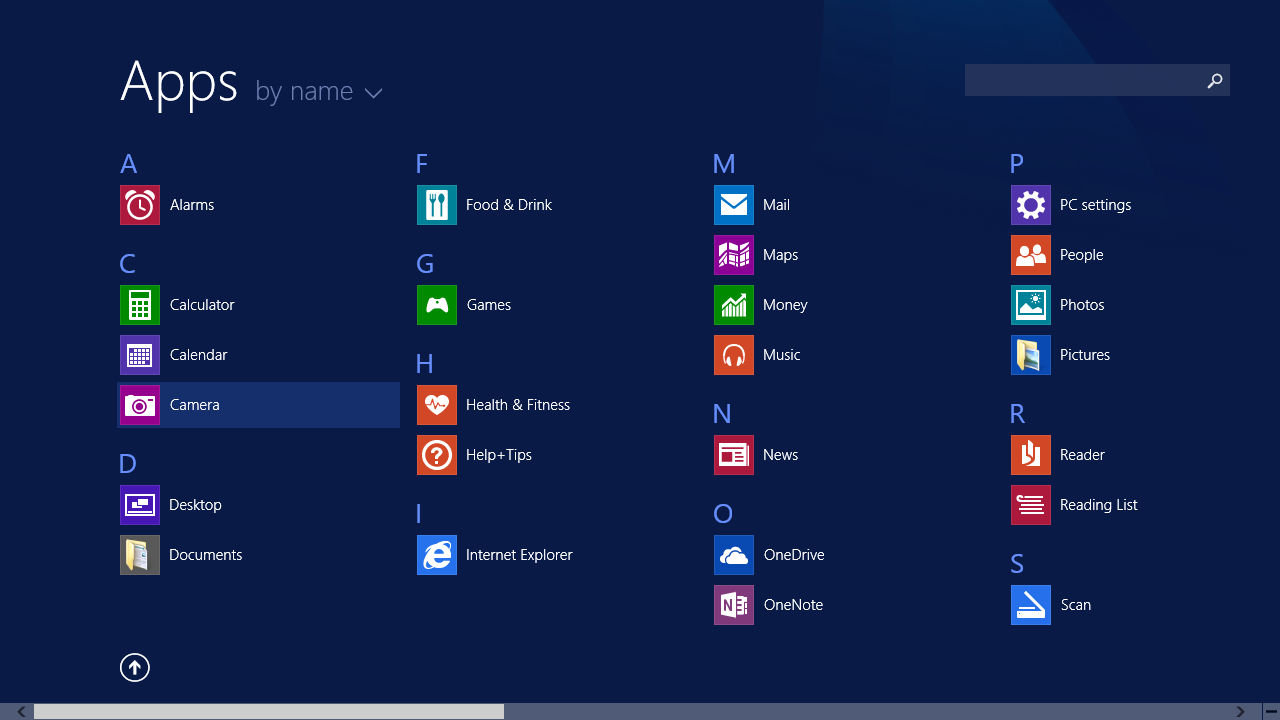Open the Maps app icon
This screenshot has width=1280, height=720.
pos(734,255)
